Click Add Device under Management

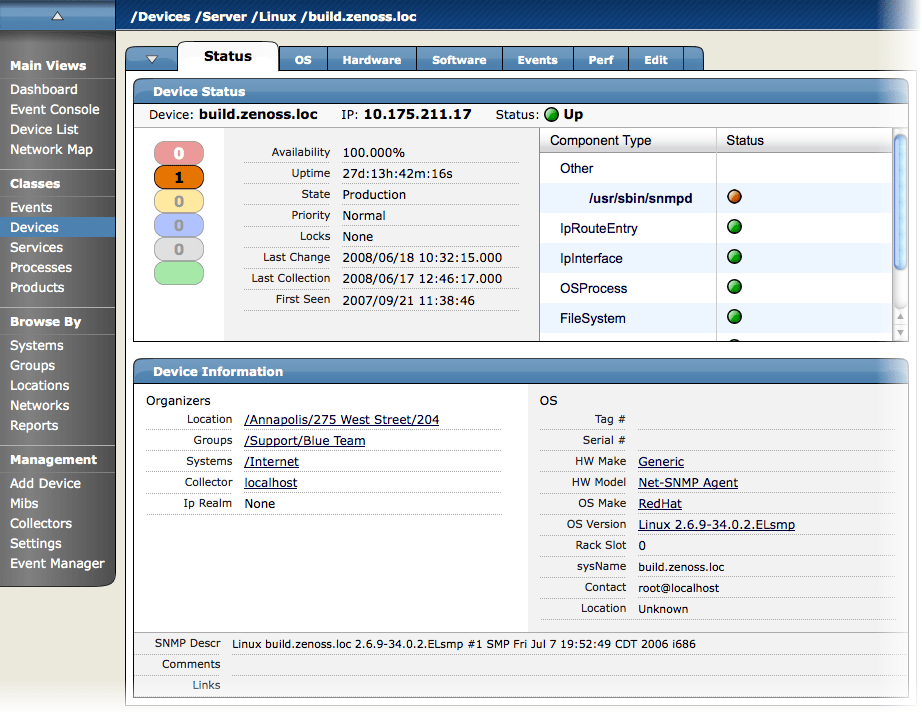(x=45, y=483)
